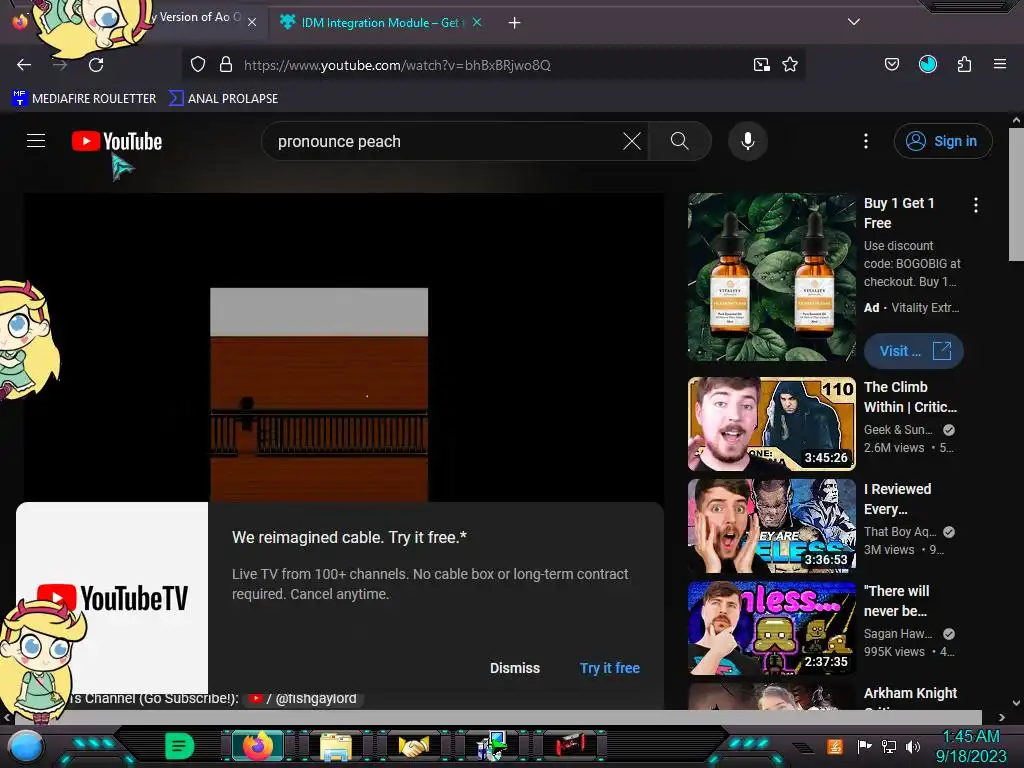Open the Pocket save icon
This screenshot has height=768, width=1024.
click(891, 65)
